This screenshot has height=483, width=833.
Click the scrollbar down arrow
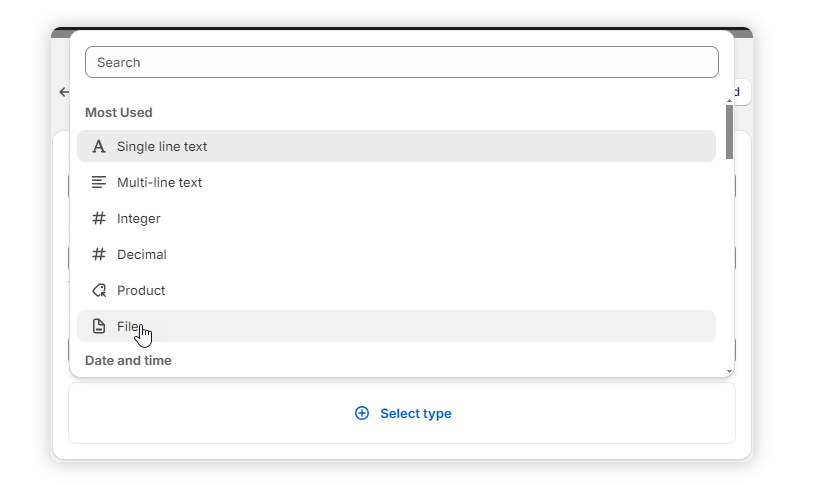click(x=729, y=371)
